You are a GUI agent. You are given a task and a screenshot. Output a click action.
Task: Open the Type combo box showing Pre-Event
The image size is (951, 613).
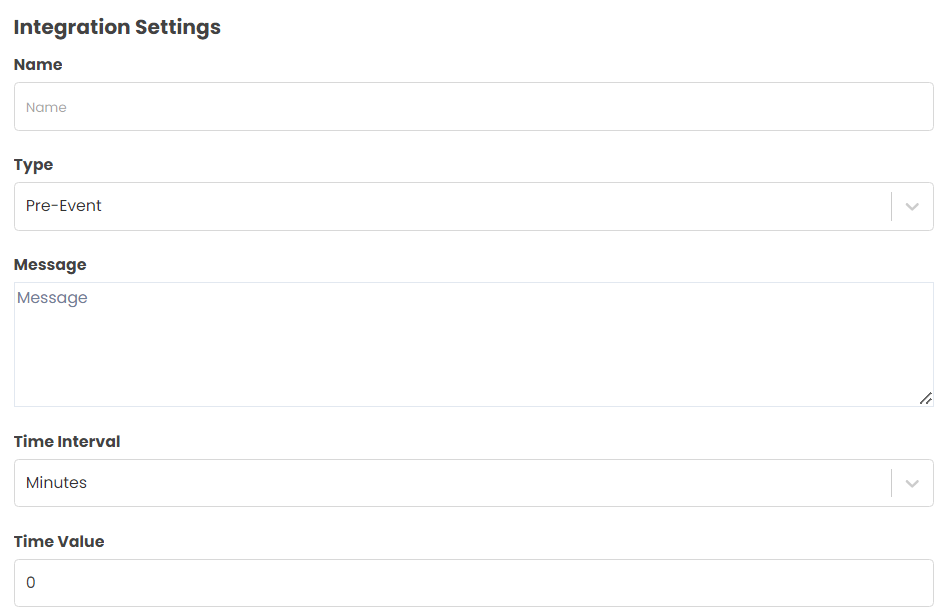(450, 207)
